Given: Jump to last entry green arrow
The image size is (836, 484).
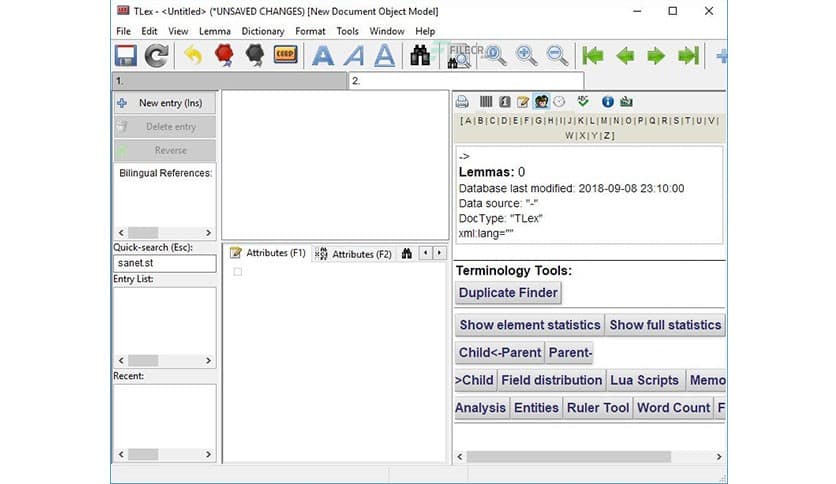Looking at the screenshot, I should pos(688,55).
